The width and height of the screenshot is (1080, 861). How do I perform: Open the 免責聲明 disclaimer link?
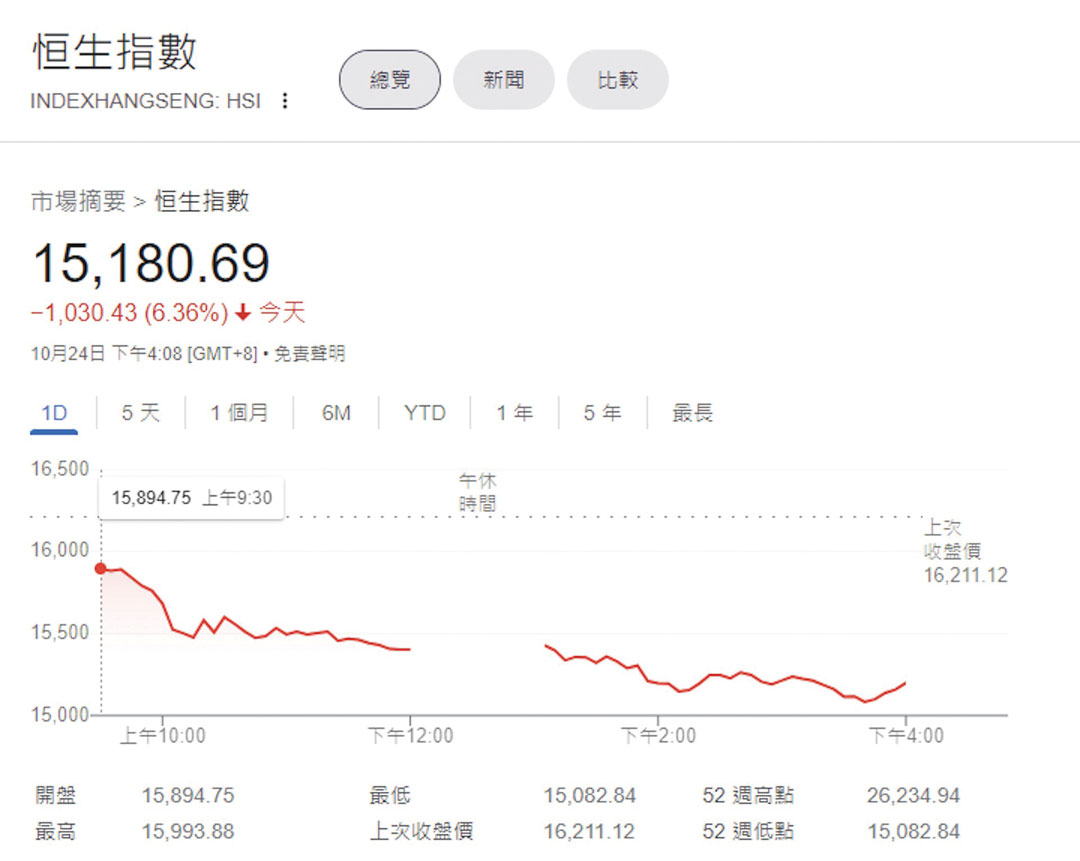[309, 354]
